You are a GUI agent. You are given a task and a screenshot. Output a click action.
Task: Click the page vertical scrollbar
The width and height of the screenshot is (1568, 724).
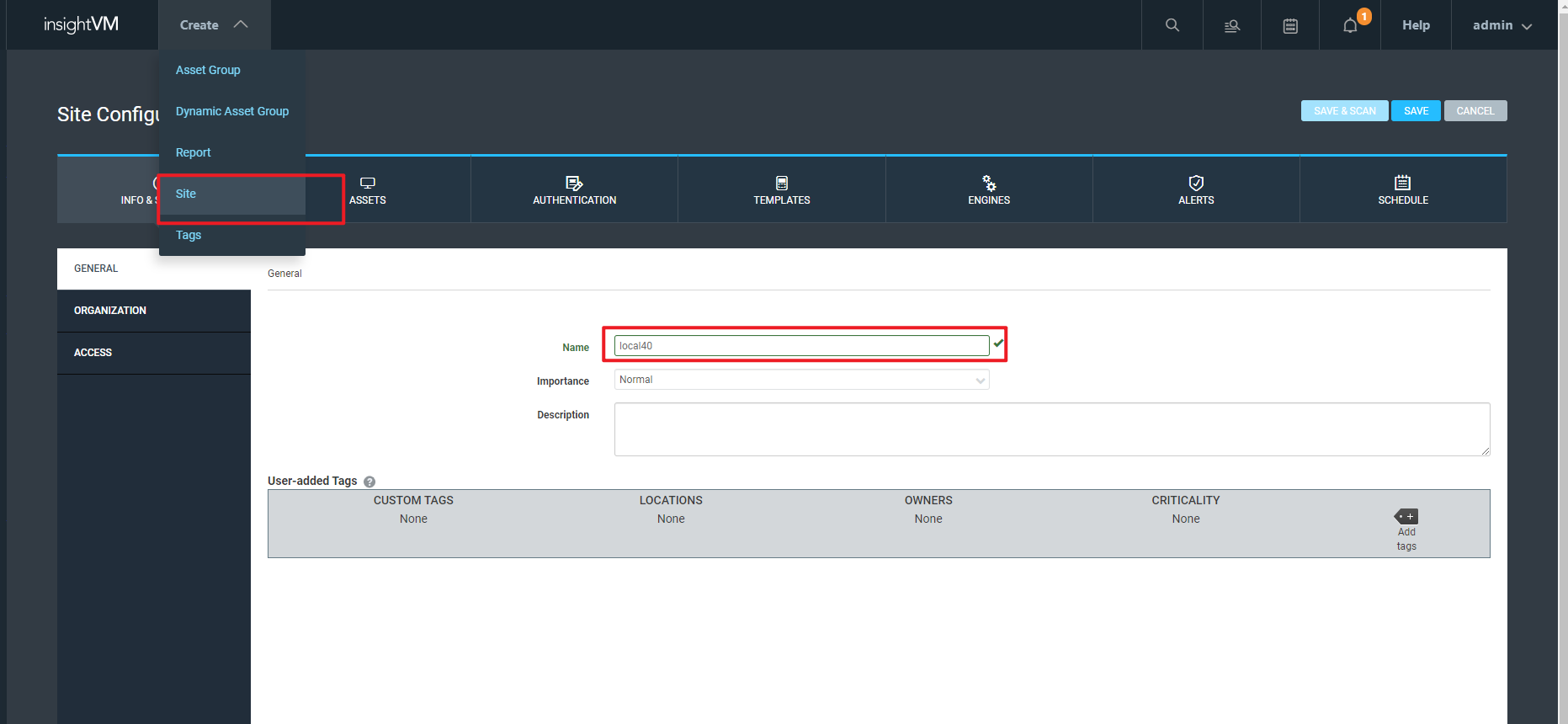[x=1563, y=362]
